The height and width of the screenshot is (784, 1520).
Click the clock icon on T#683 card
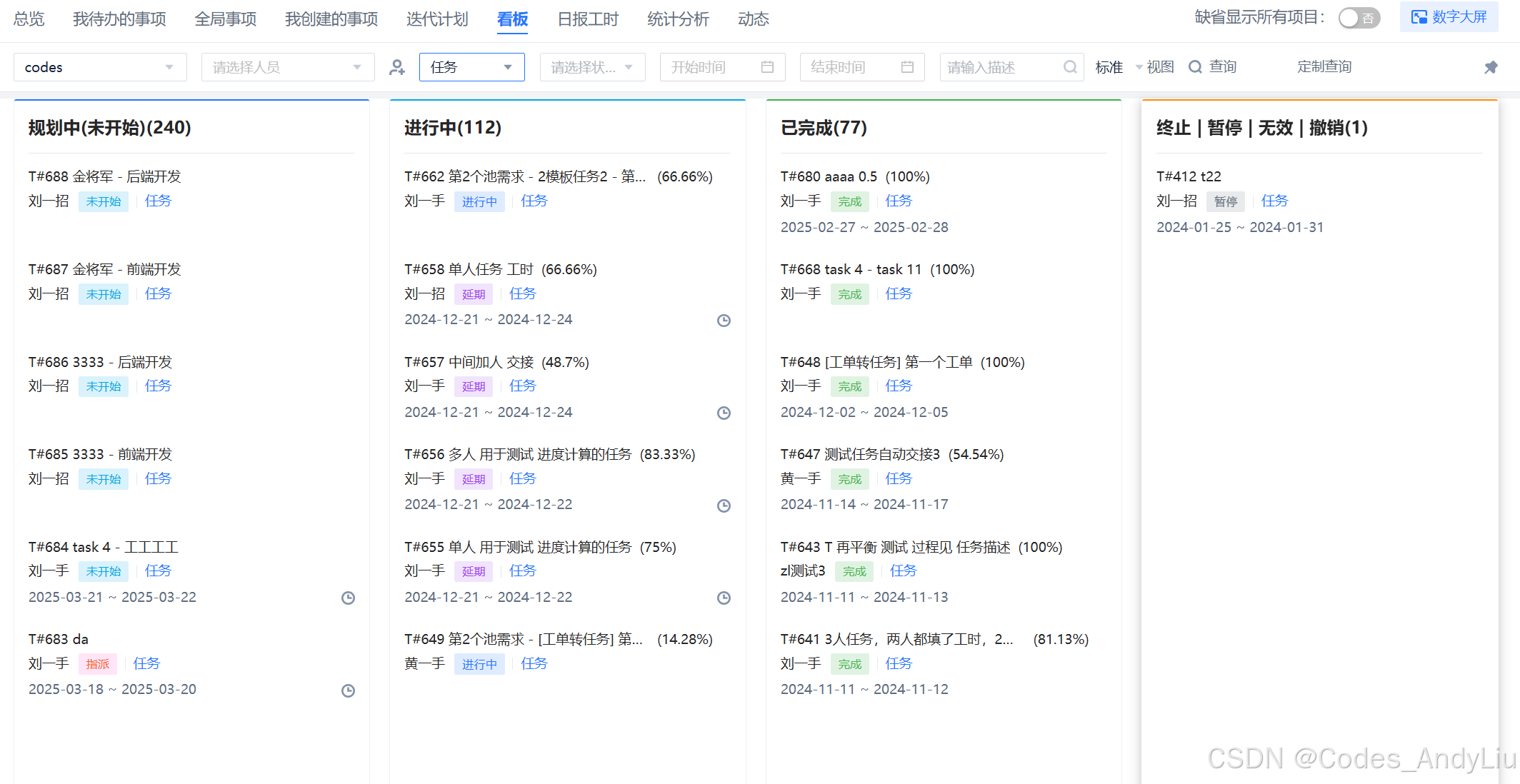click(x=348, y=690)
